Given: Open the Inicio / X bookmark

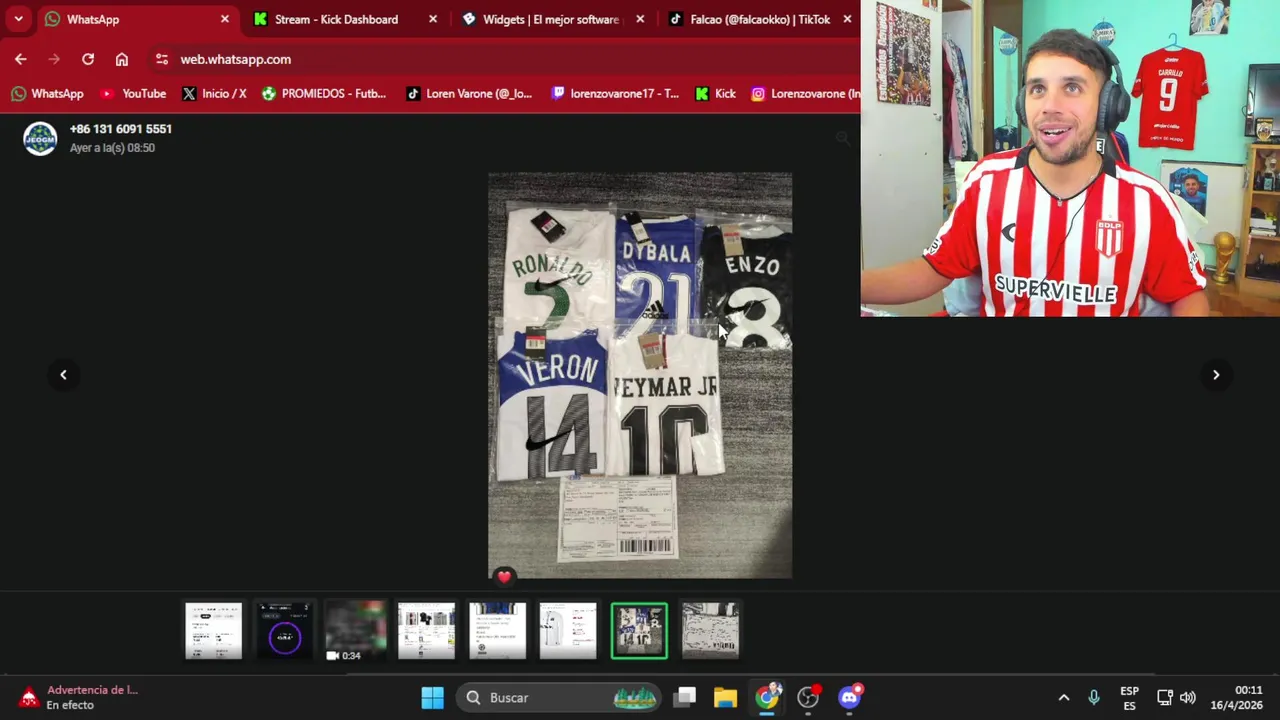Looking at the screenshot, I should (214, 94).
